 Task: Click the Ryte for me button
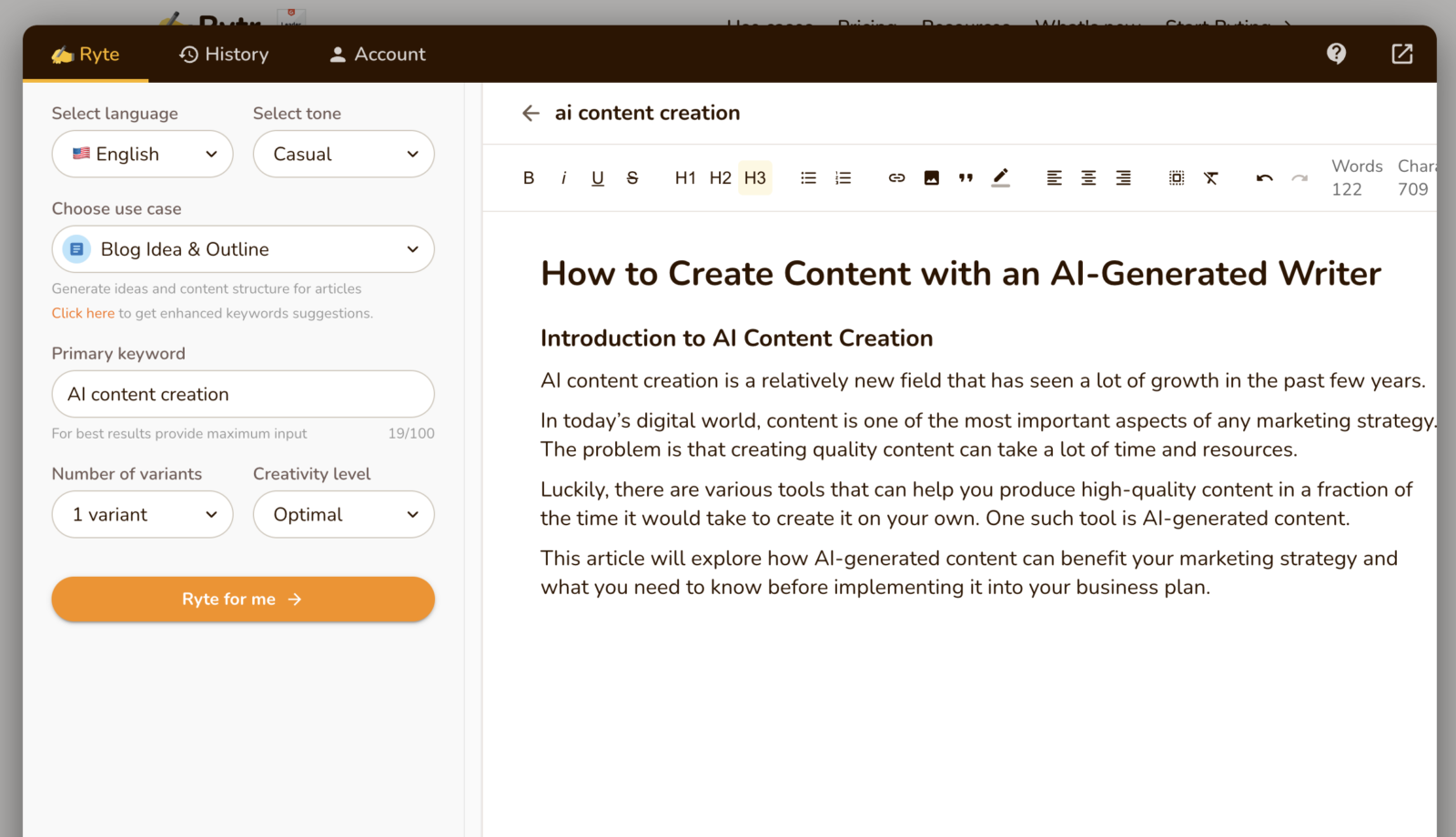point(243,599)
